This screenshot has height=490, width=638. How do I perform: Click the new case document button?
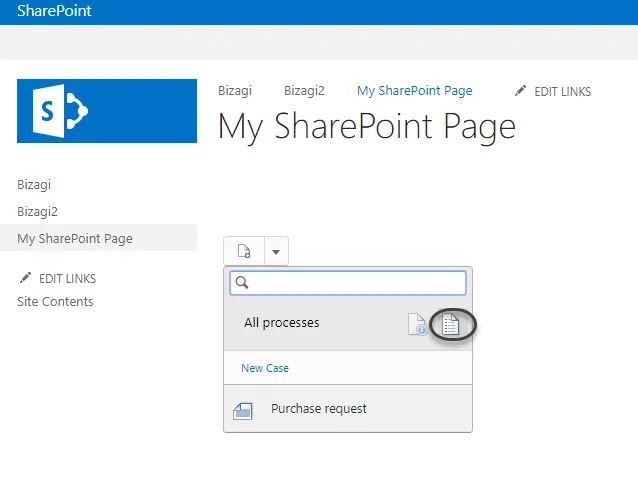(x=244, y=251)
